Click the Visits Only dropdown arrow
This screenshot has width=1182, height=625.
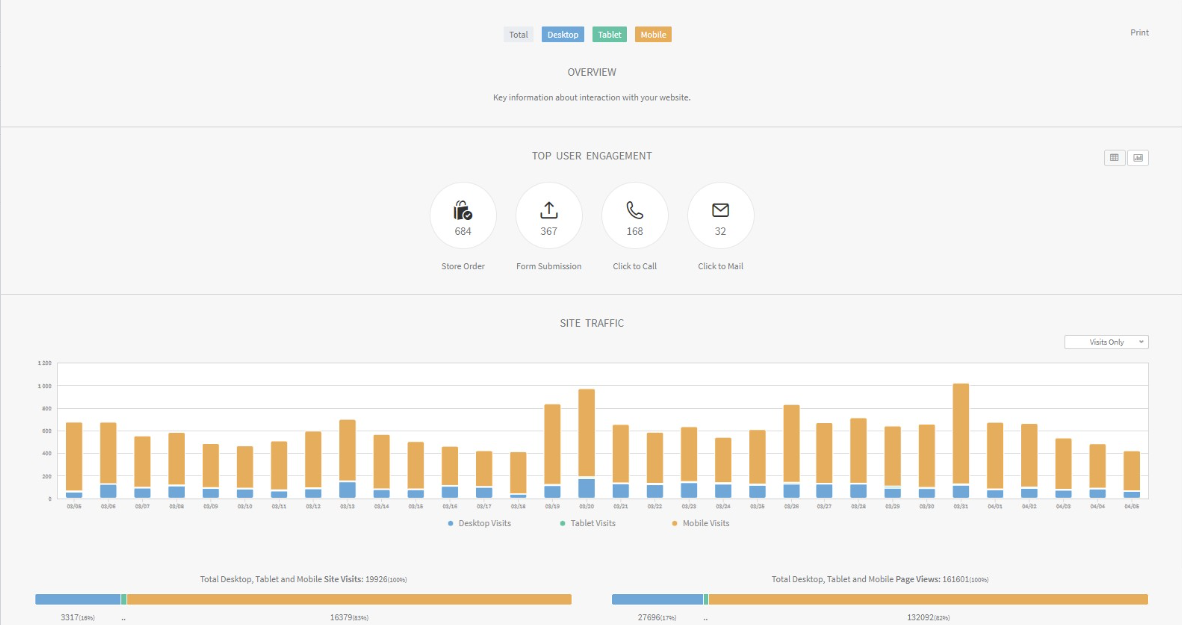[1141, 342]
